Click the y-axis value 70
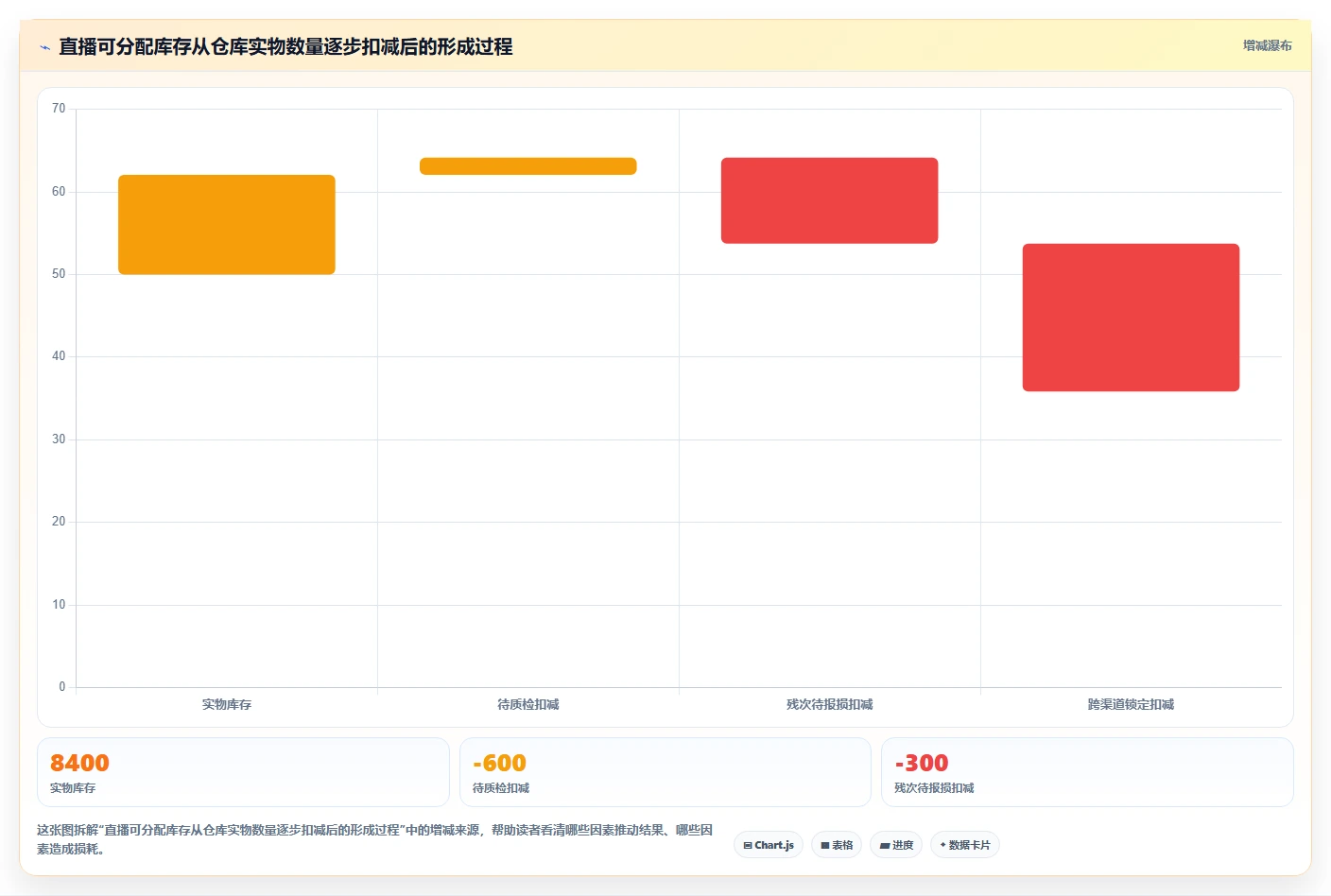This screenshot has width=1331, height=896. (59, 109)
